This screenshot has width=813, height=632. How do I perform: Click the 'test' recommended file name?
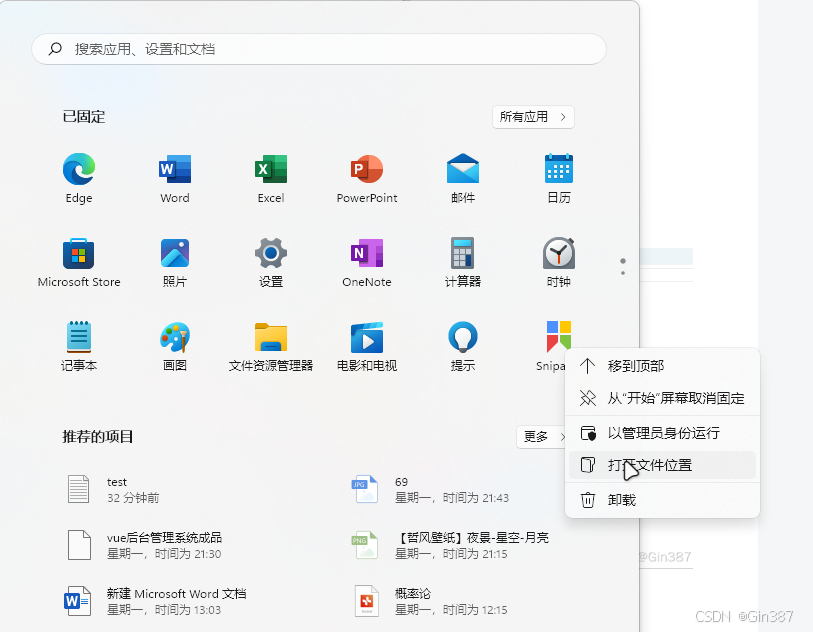point(117,482)
